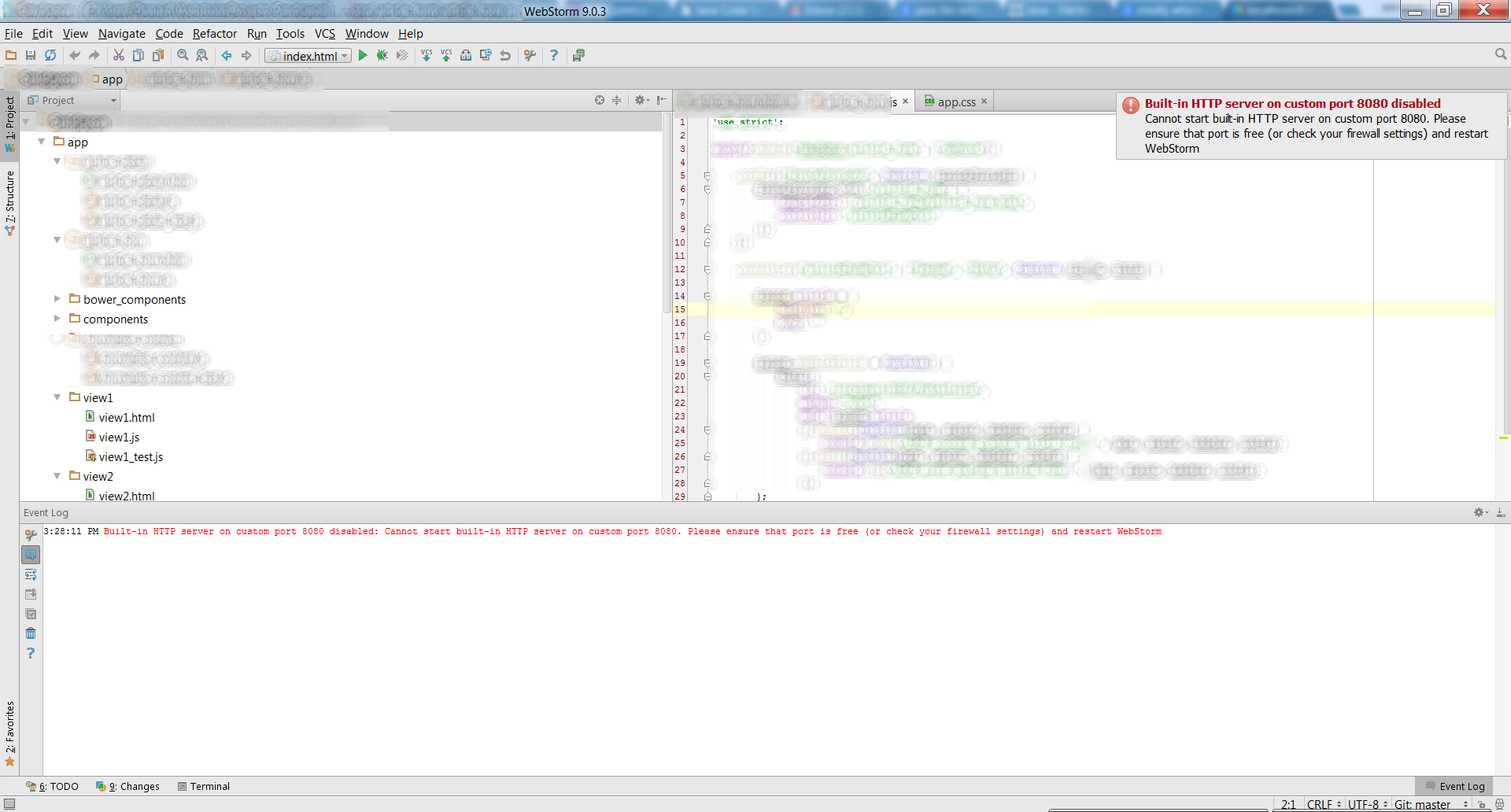Select view1_test.js in the project tree
This screenshot has height=812, width=1511.
124,456
